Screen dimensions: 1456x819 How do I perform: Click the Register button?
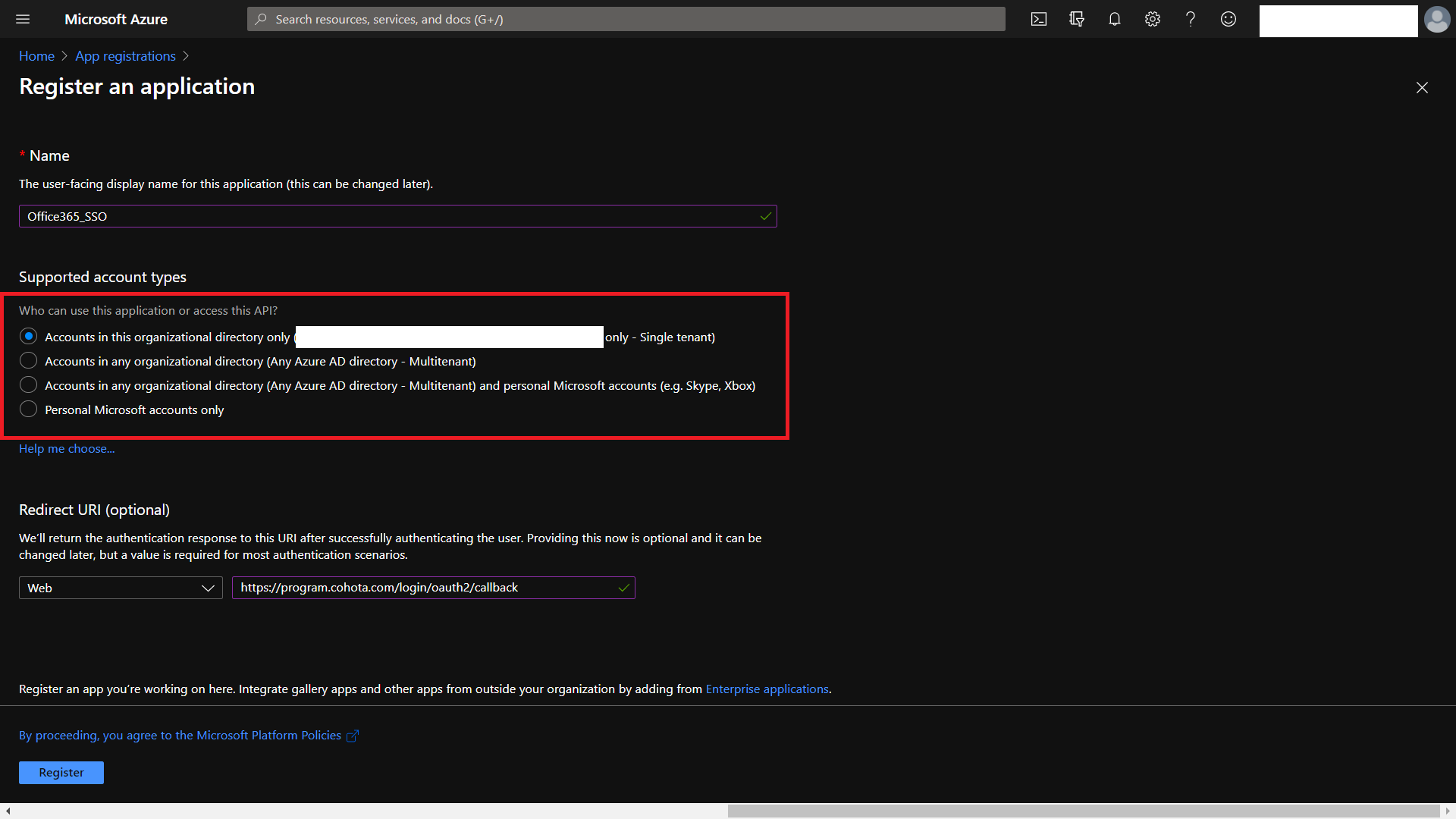tap(61, 772)
